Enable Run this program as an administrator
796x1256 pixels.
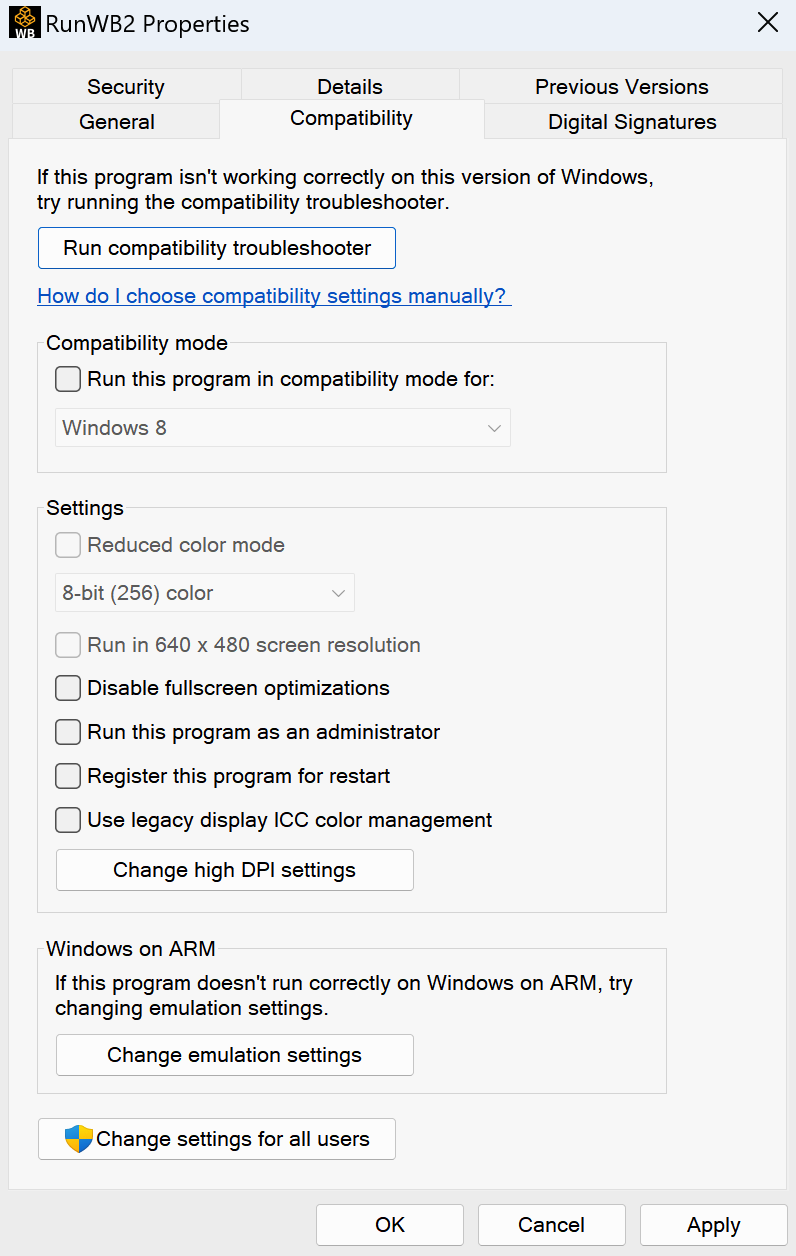point(67,732)
